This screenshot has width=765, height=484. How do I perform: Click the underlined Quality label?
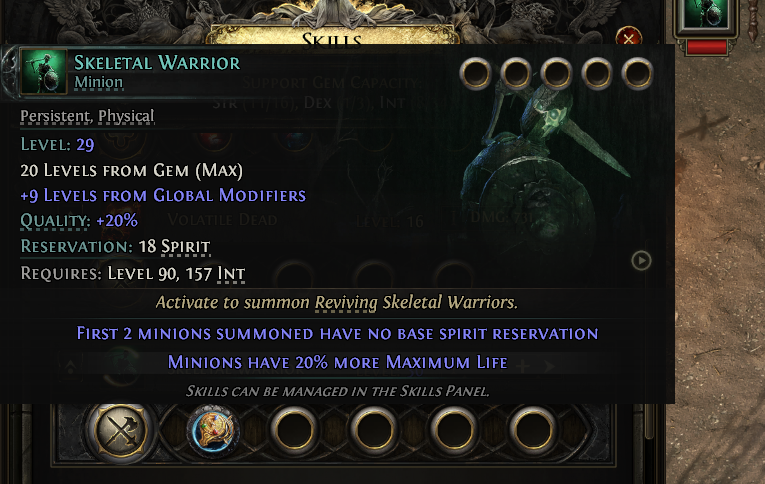(x=55, y=221)
